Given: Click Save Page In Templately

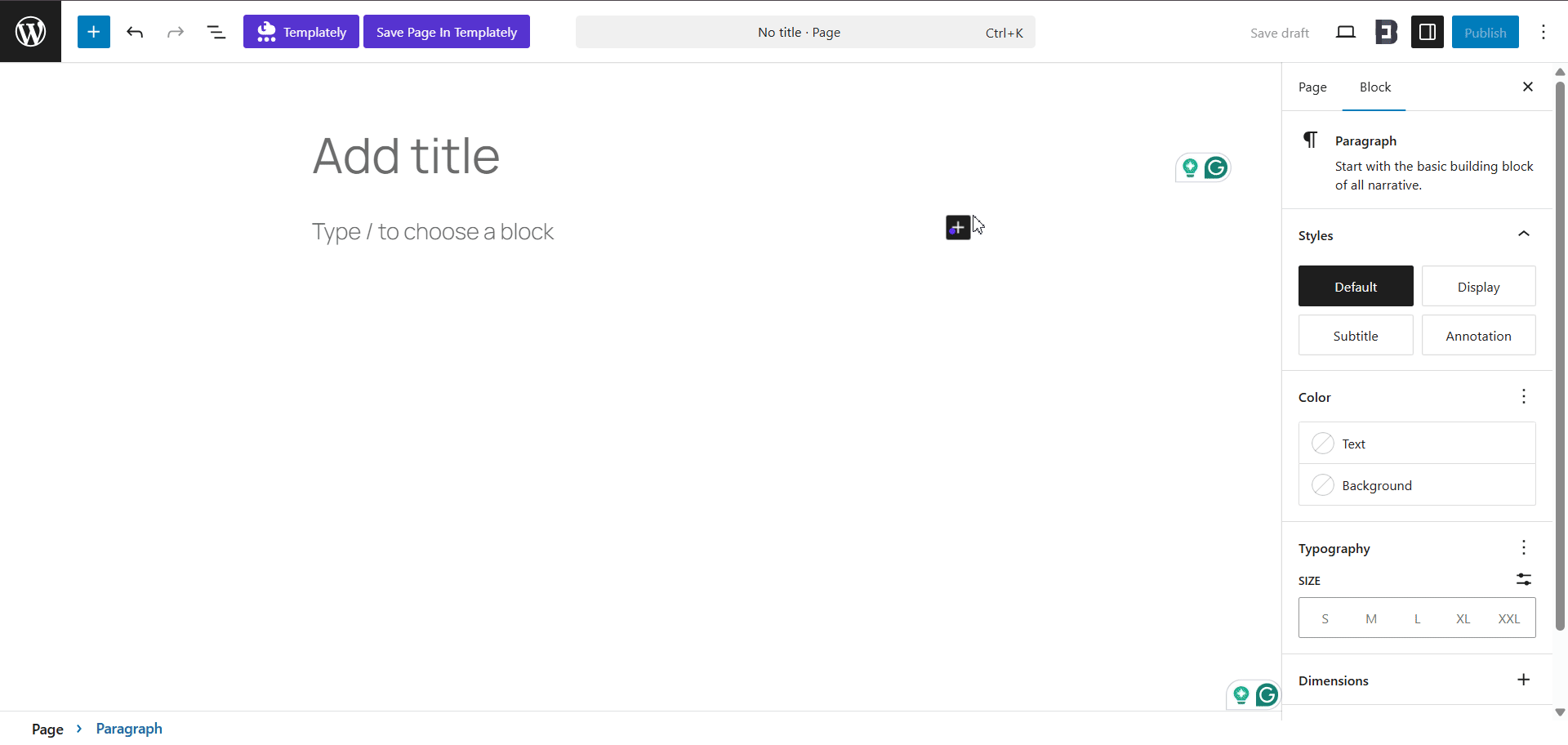Looking at the screenshot, I should pyautogui.click(x=447, y=32).
